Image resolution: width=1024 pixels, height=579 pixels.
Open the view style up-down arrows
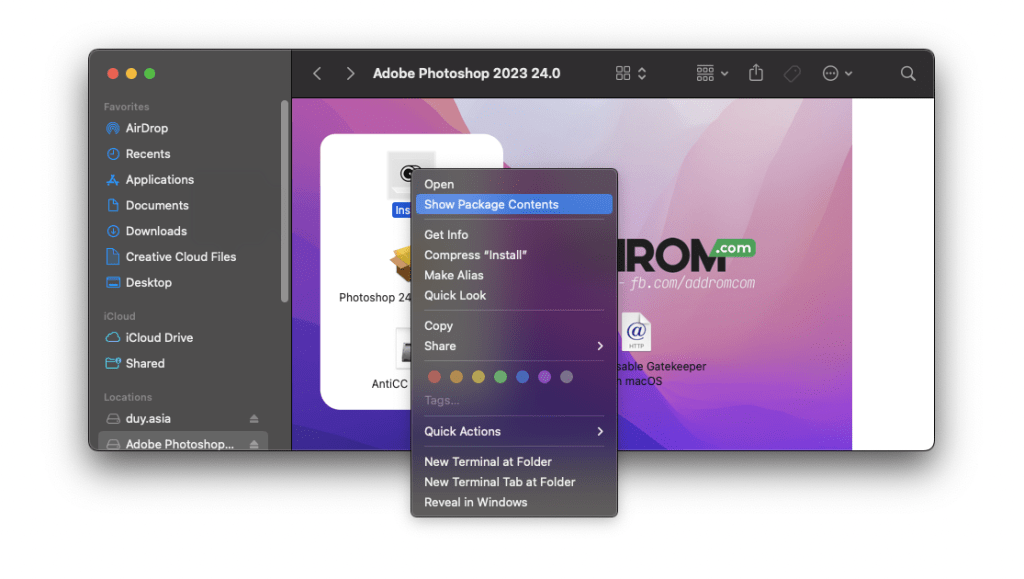click(x=642, y=73)
